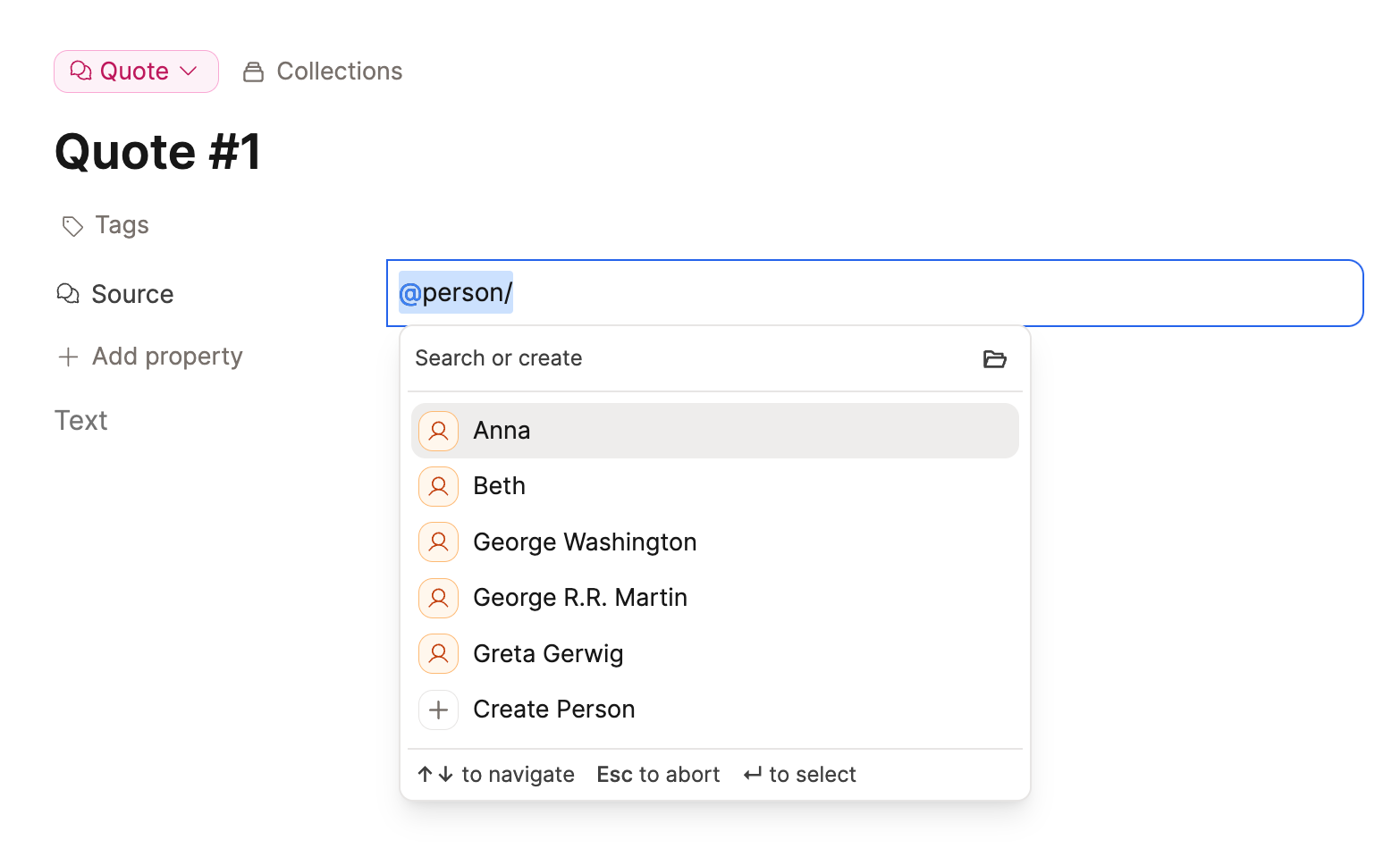
Task: Click Add property below Source
Action: 166,356
